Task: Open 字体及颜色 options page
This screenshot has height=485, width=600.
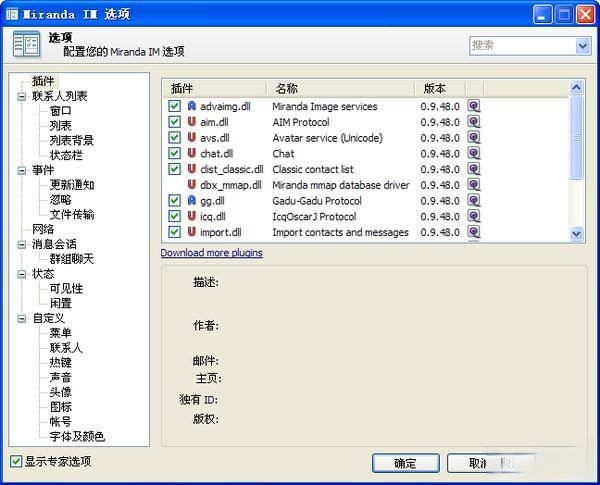Action: pyautogui.click(x=77, y=436)
